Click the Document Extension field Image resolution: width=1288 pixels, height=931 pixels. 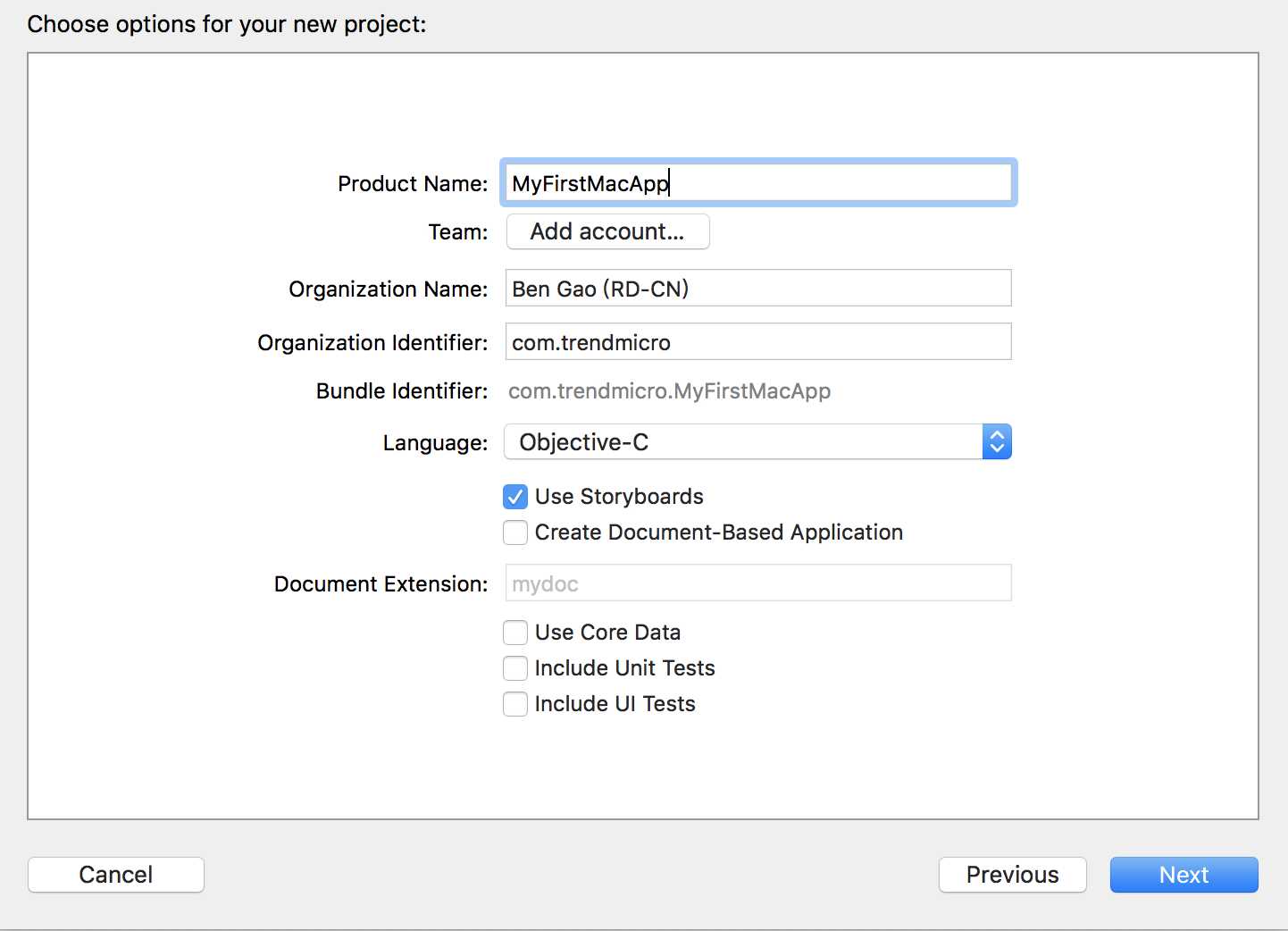click(758, 583)
